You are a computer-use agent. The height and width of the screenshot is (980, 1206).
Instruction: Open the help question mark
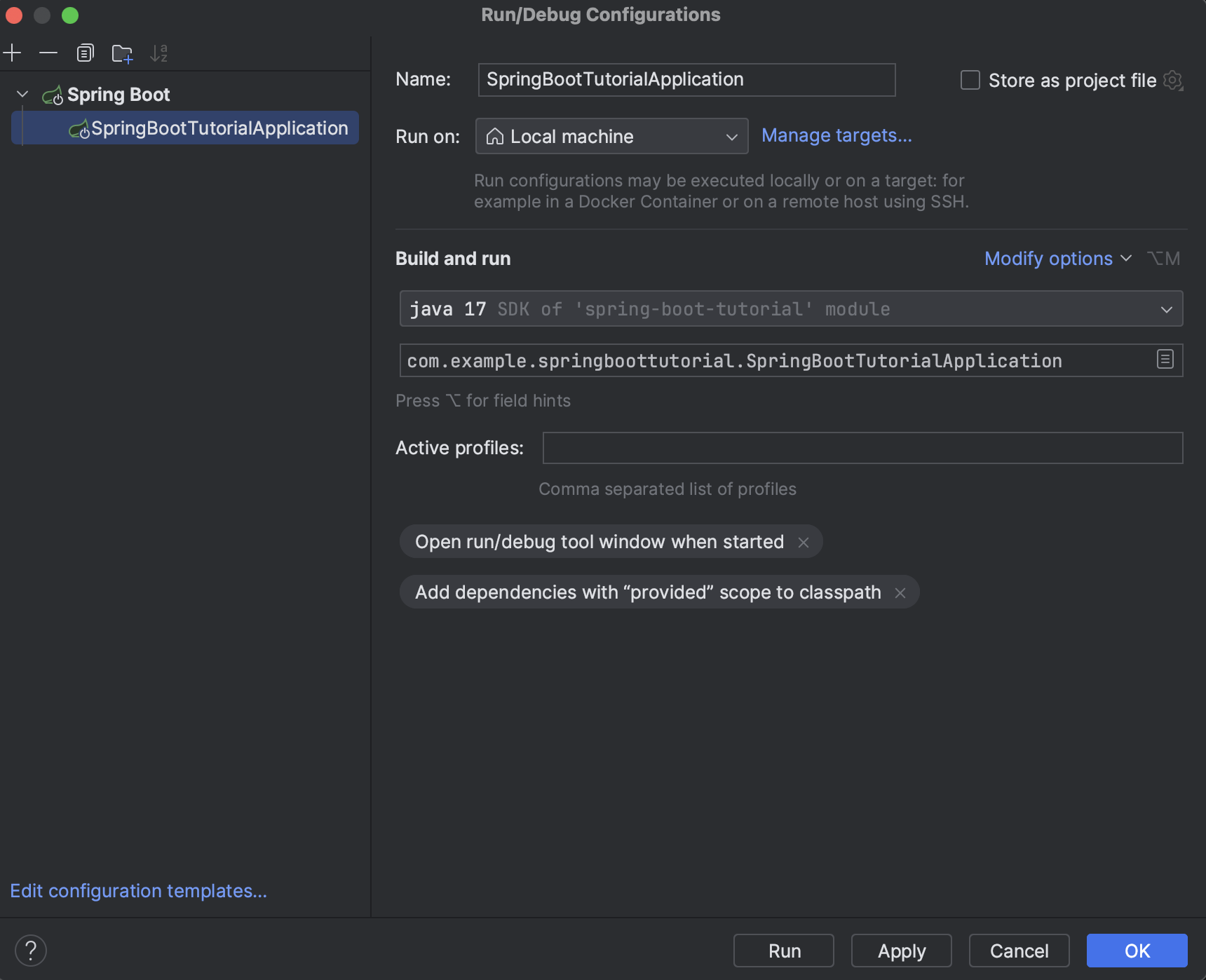pyautogui.click(x=30, y=951)
